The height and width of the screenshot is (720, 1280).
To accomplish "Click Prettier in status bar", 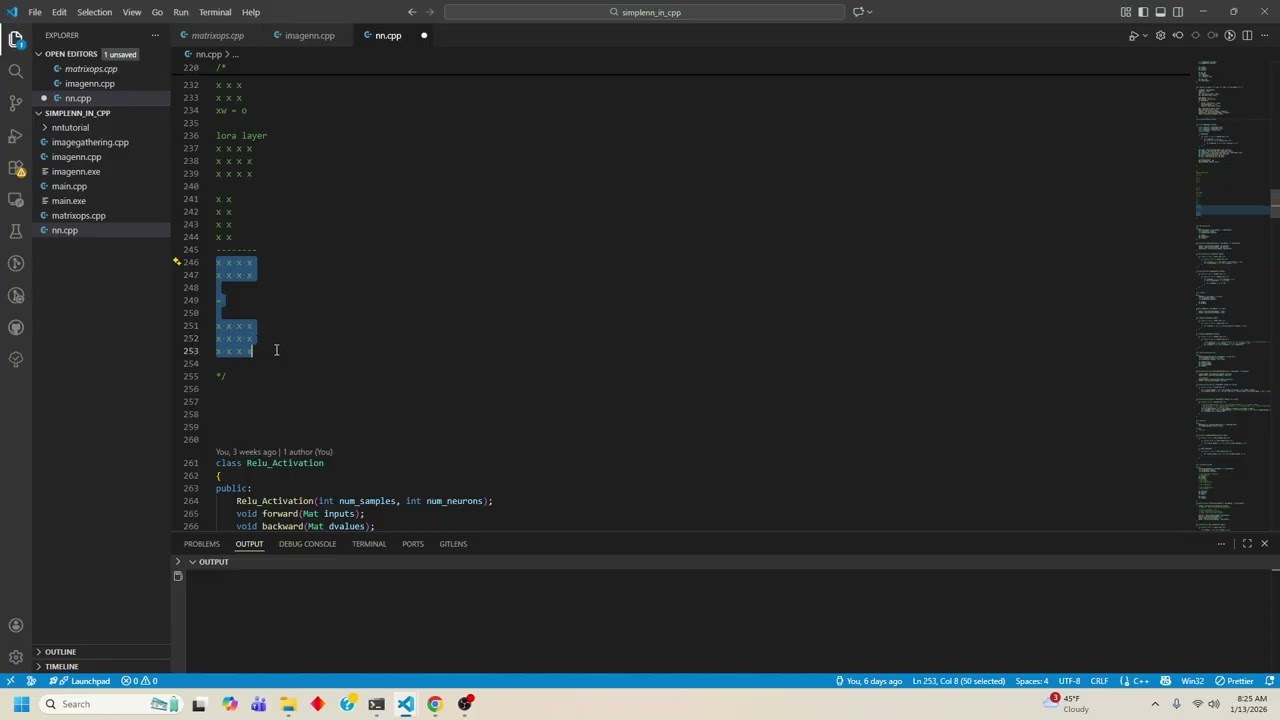I will [x=1234, y=681].
